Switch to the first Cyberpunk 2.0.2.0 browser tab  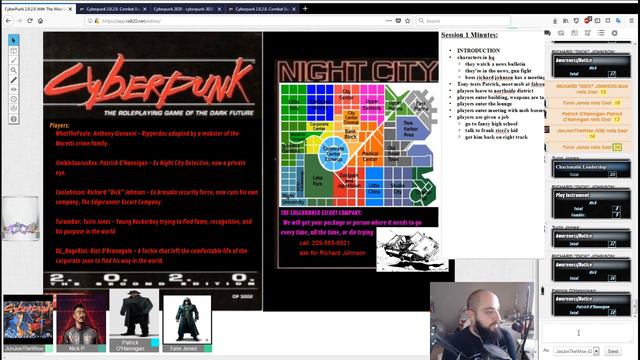(x=38, y=9)
